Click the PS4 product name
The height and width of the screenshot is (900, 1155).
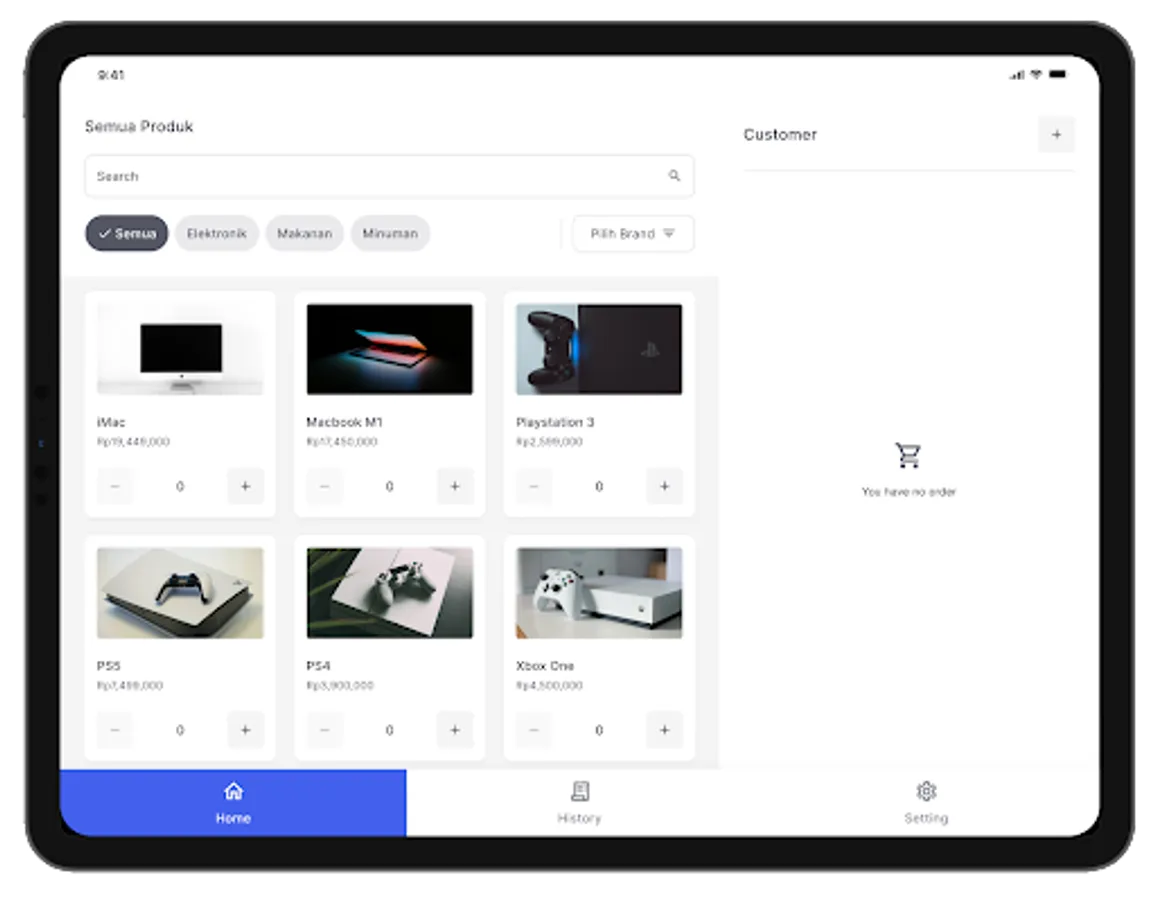point(318,666)
